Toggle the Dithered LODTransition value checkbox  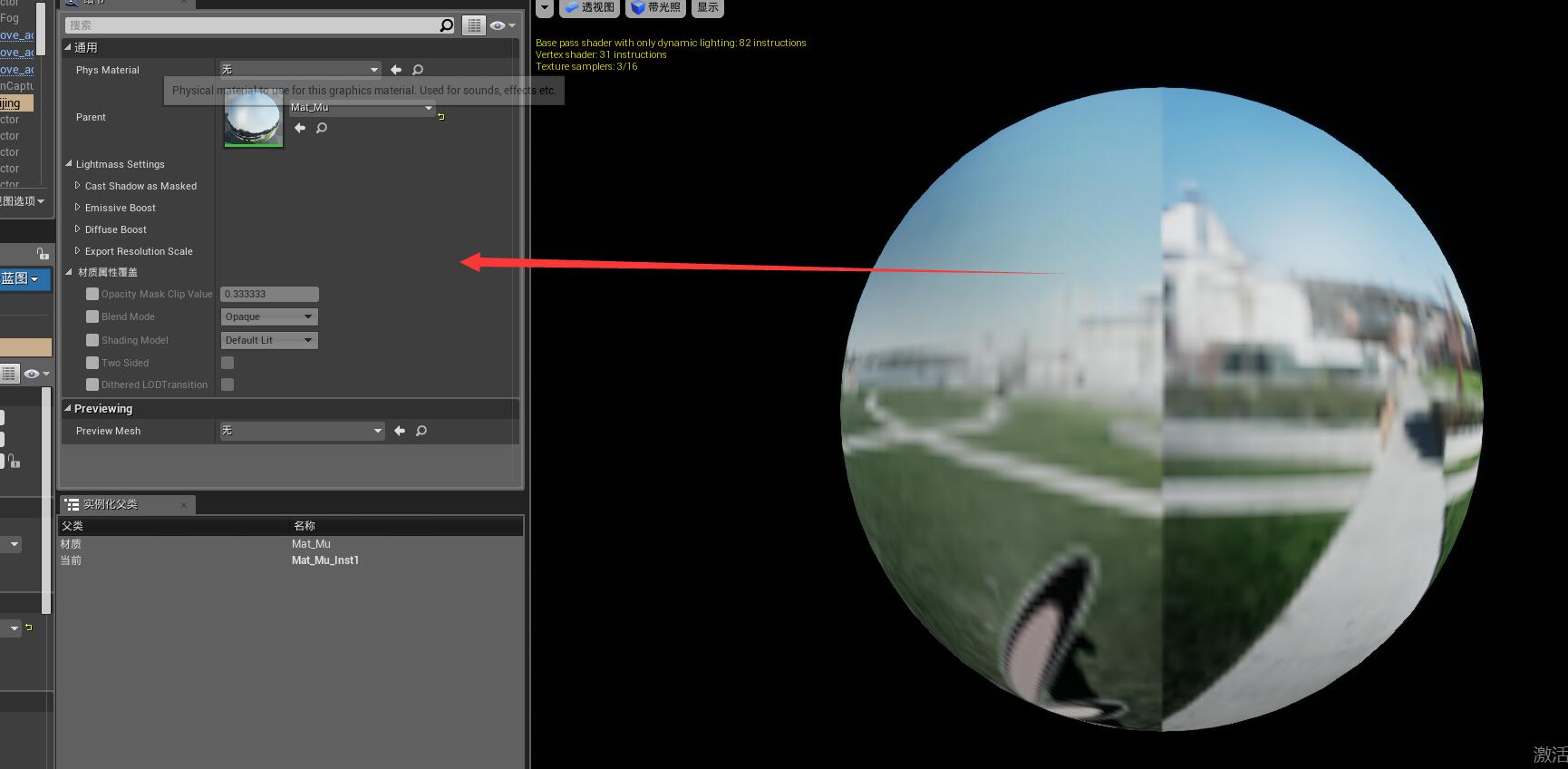[x=227, y=384]
